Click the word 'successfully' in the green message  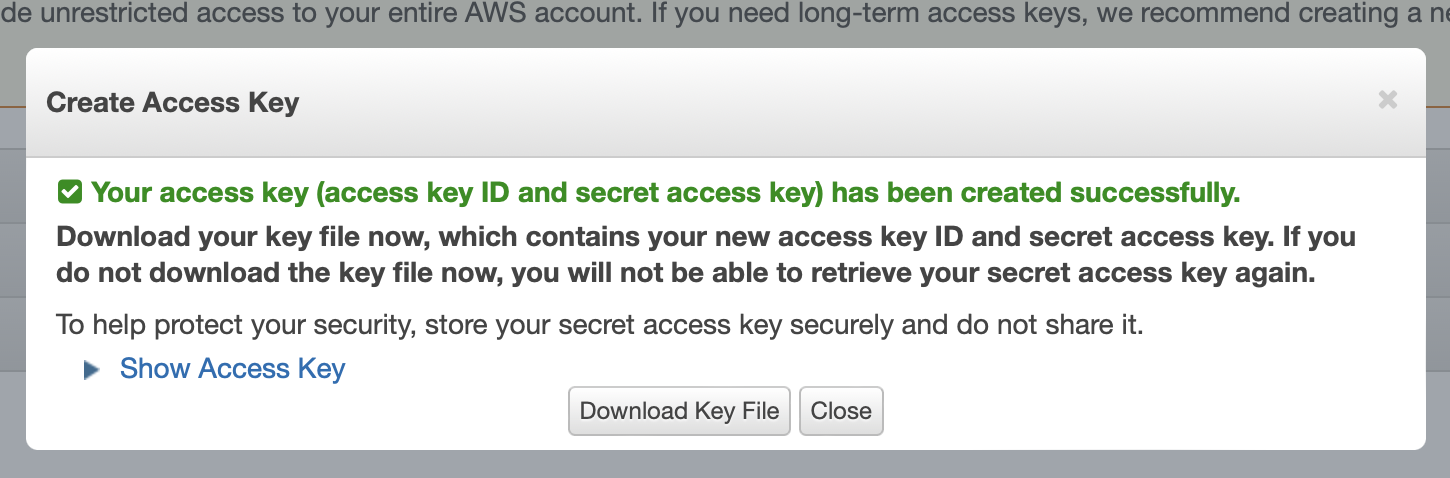(x=1163, y=192)
